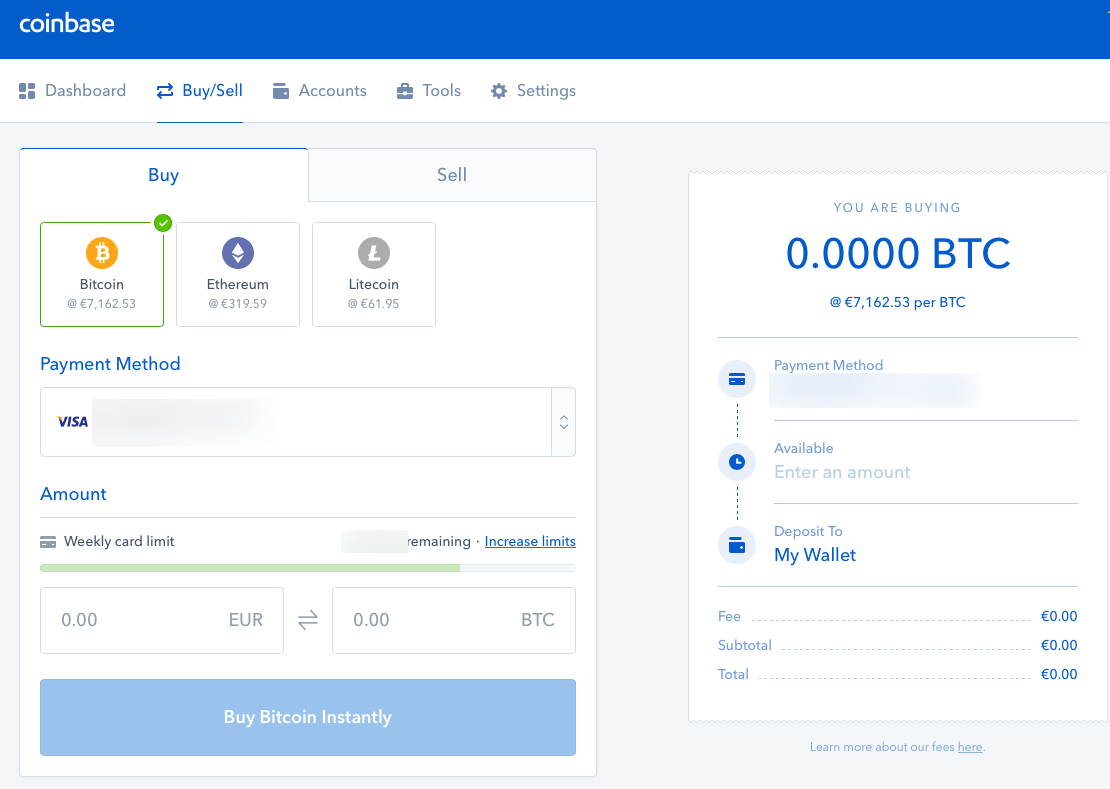Click the 'Amount' section heading
1110x789 pixels.
[x=74, y=494]
